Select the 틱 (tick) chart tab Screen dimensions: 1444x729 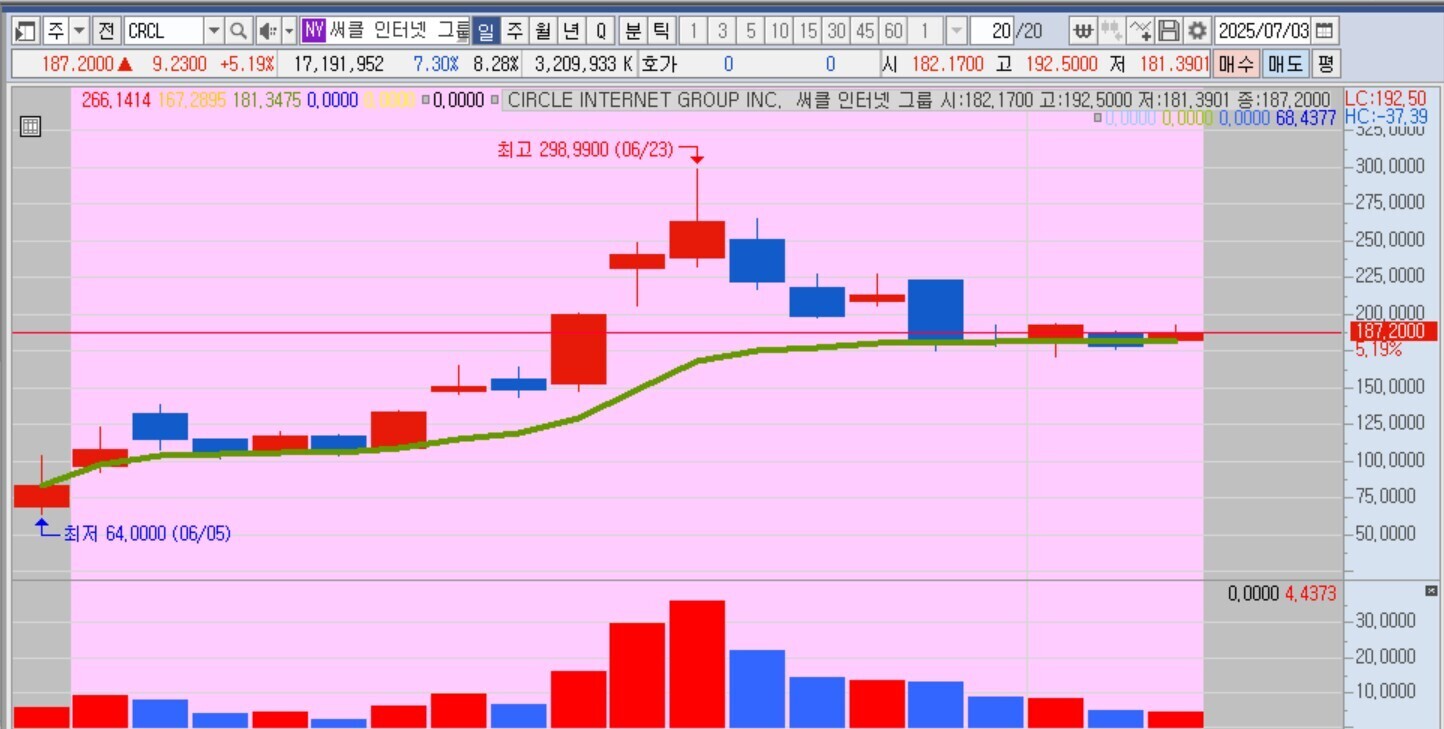point(661,31)
